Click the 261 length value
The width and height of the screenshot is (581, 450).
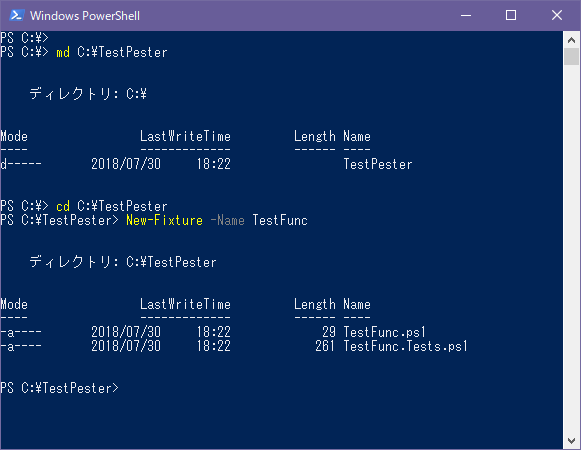click(325, 346)
